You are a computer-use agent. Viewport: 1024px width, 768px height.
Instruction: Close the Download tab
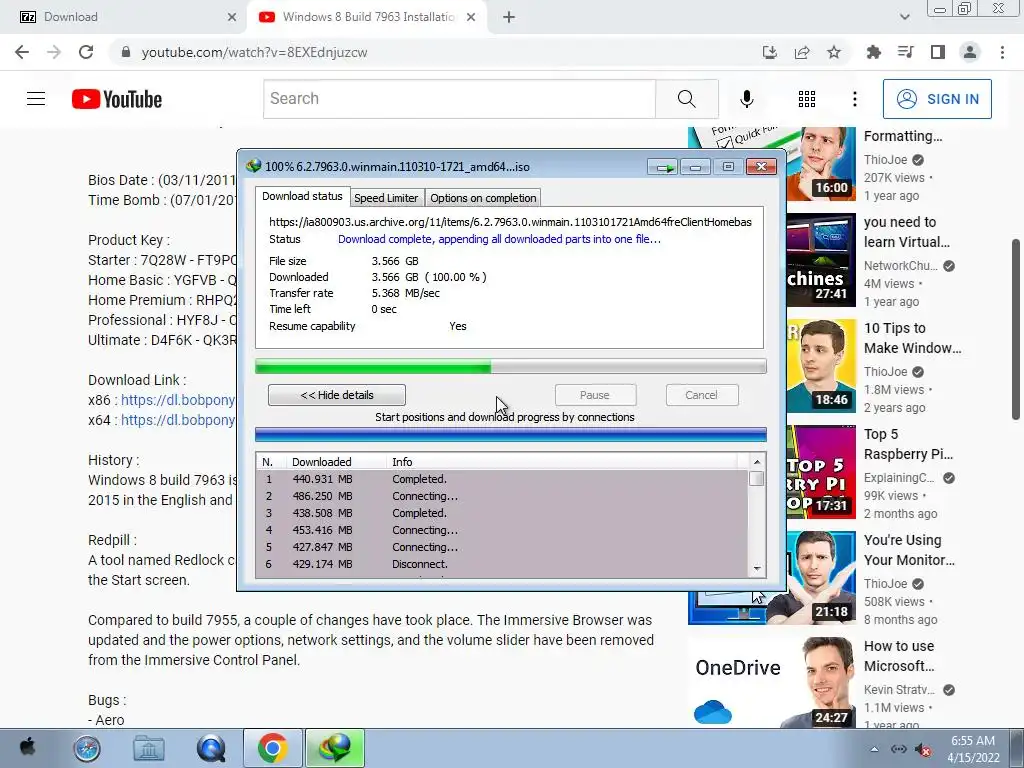(232, 18)
